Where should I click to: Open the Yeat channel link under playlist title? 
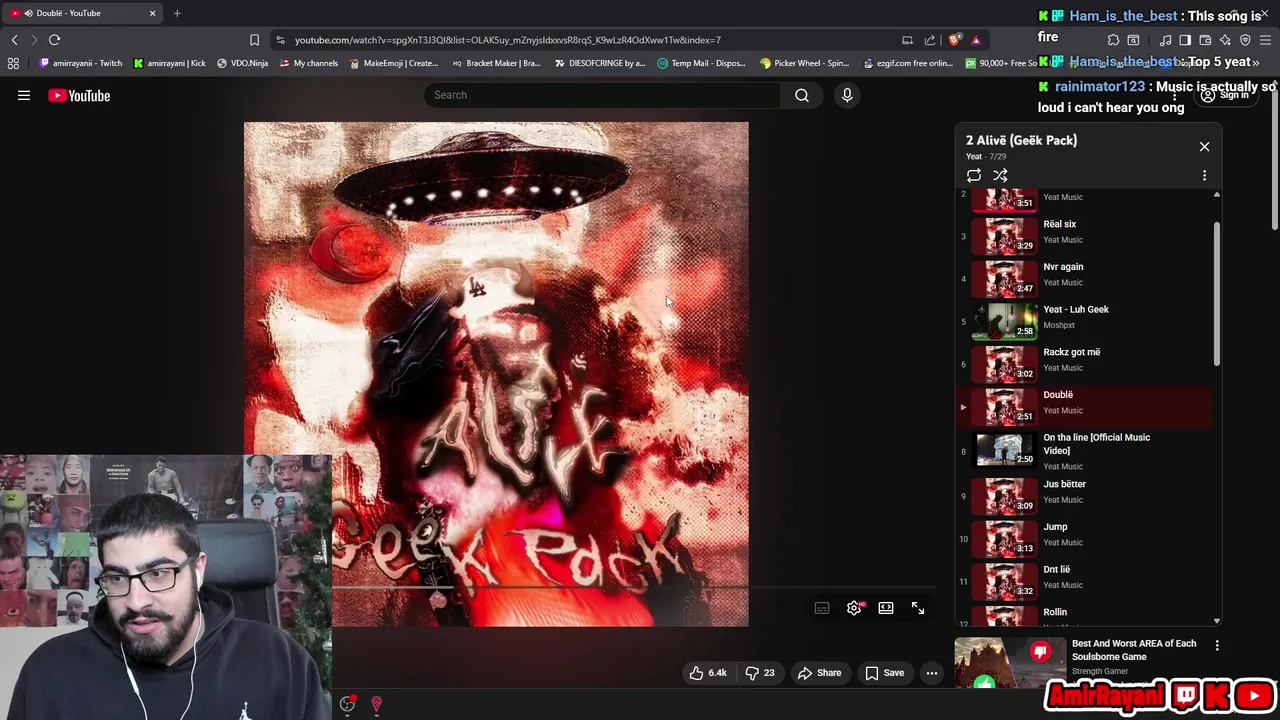(974, 157)
